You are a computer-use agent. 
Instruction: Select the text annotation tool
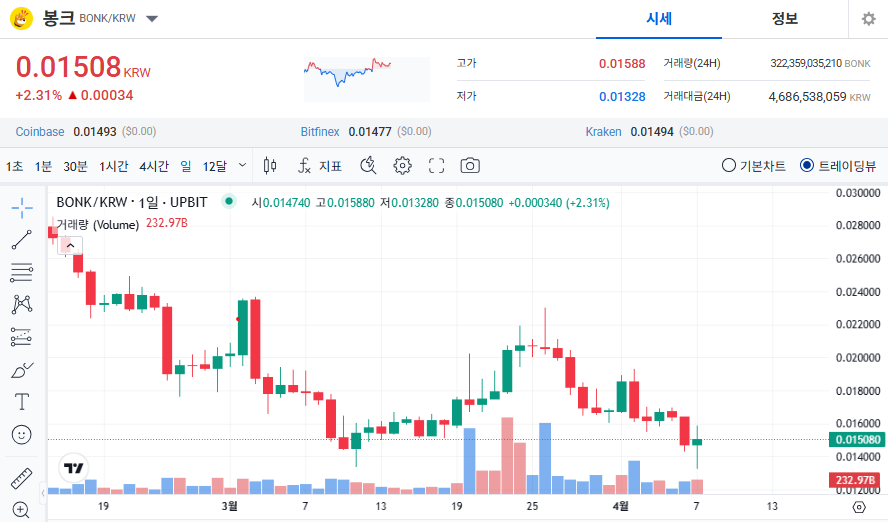(x=22, y=402)
